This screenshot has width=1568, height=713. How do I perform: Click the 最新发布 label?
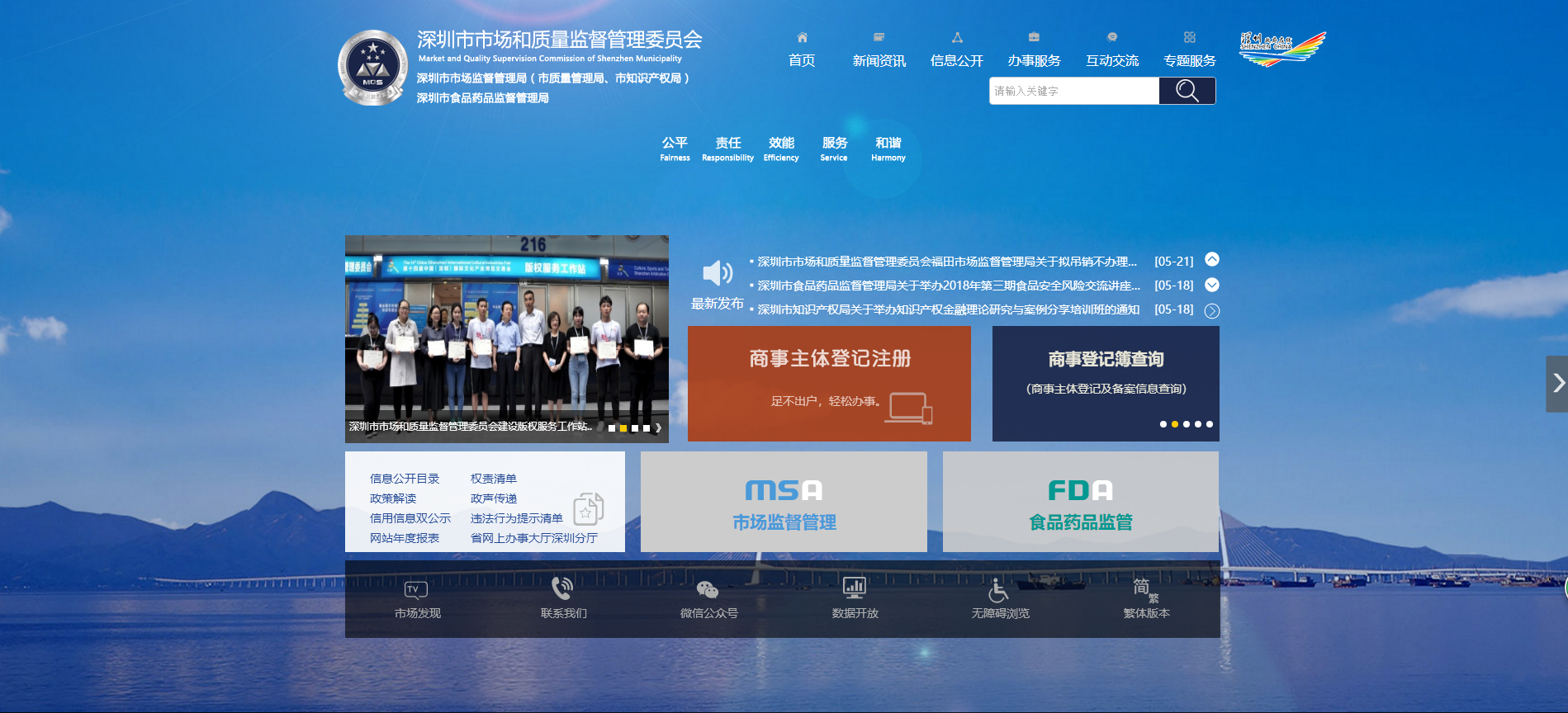pyautogui.click(x=718, y=304)
